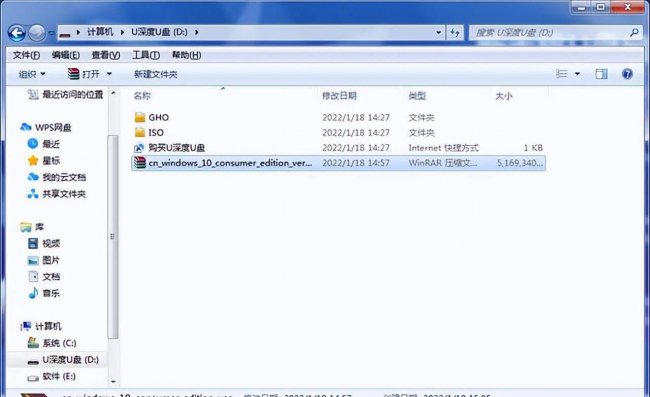Open the 视频 library
The height and width of the screenshot is (397, 650).
(44, 243)
